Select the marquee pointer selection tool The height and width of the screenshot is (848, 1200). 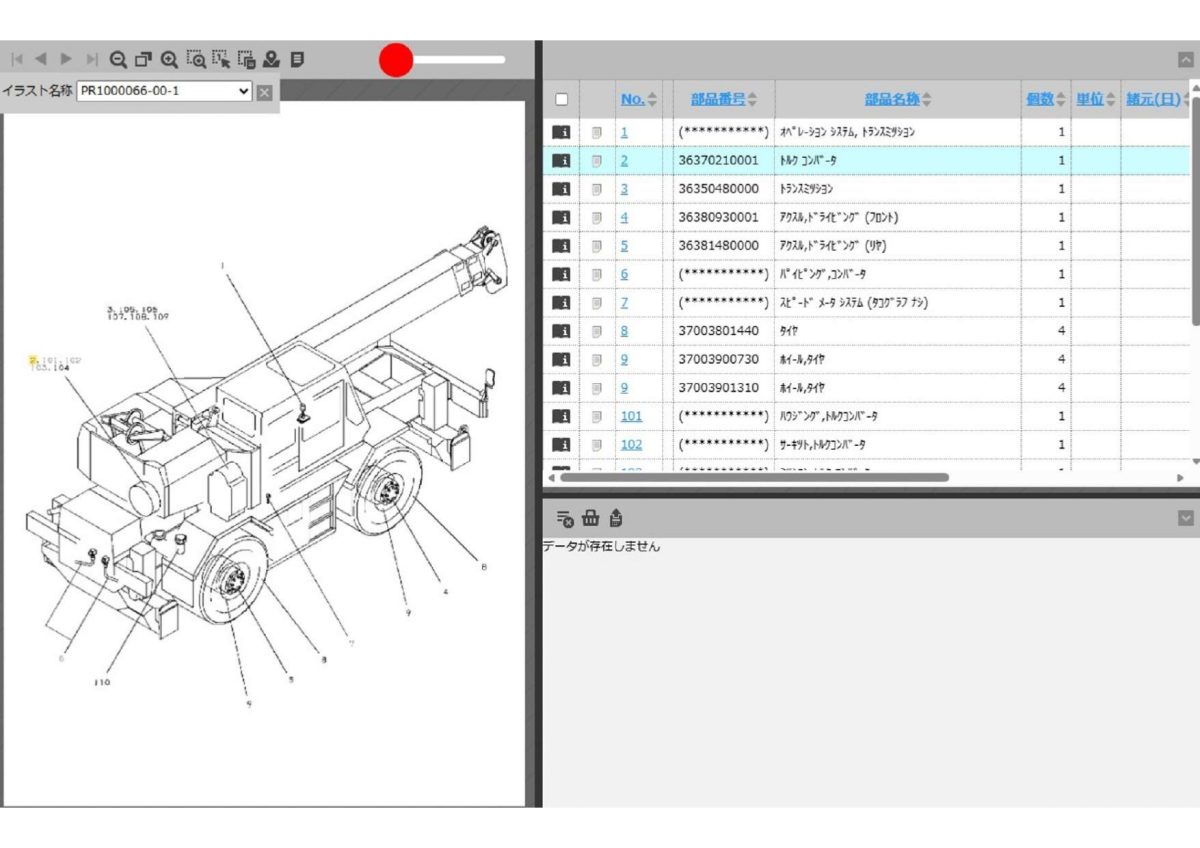[x=221, y=59]
